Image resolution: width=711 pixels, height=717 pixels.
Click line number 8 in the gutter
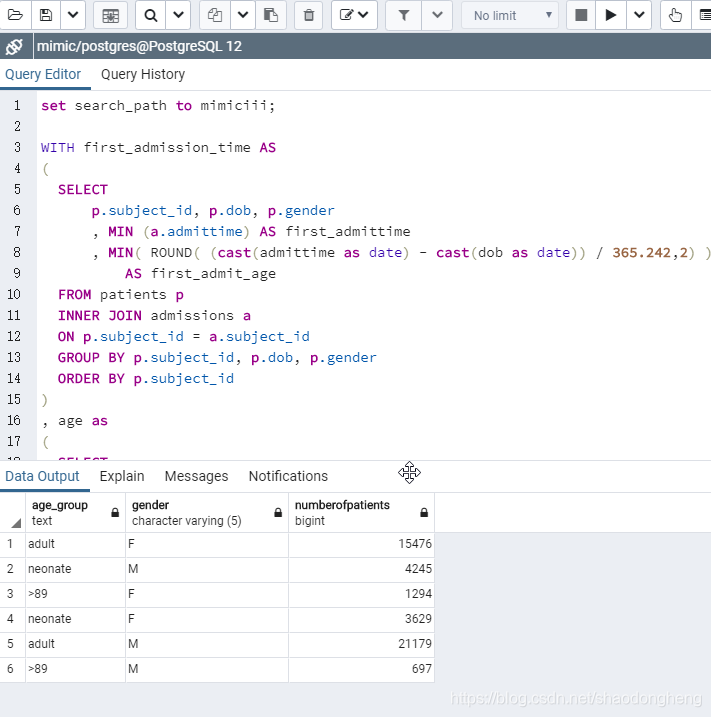(17, 252)
